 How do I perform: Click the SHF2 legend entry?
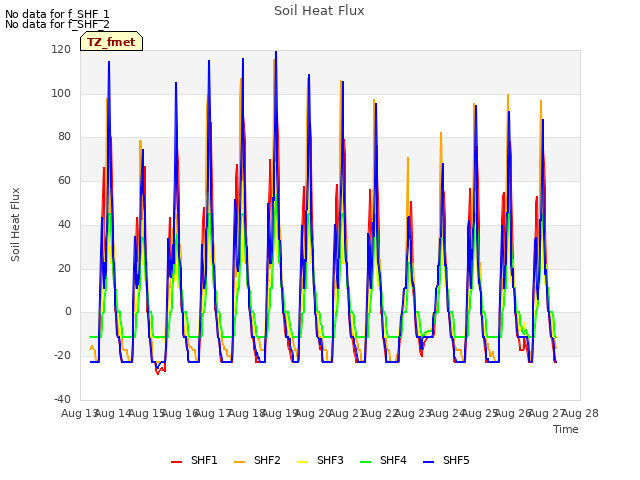(x=257, y=460)
